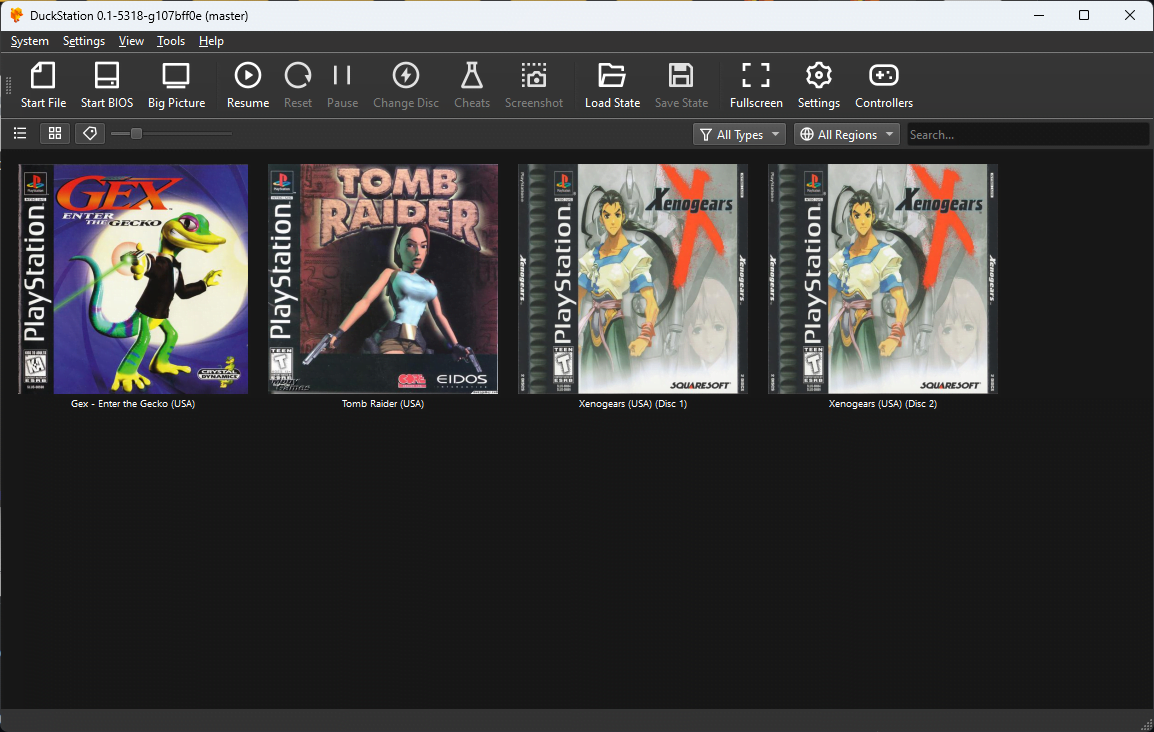Screen dimensions: 1154x732
Task: Toggle the show titles tag button
Action: (90, 133)
